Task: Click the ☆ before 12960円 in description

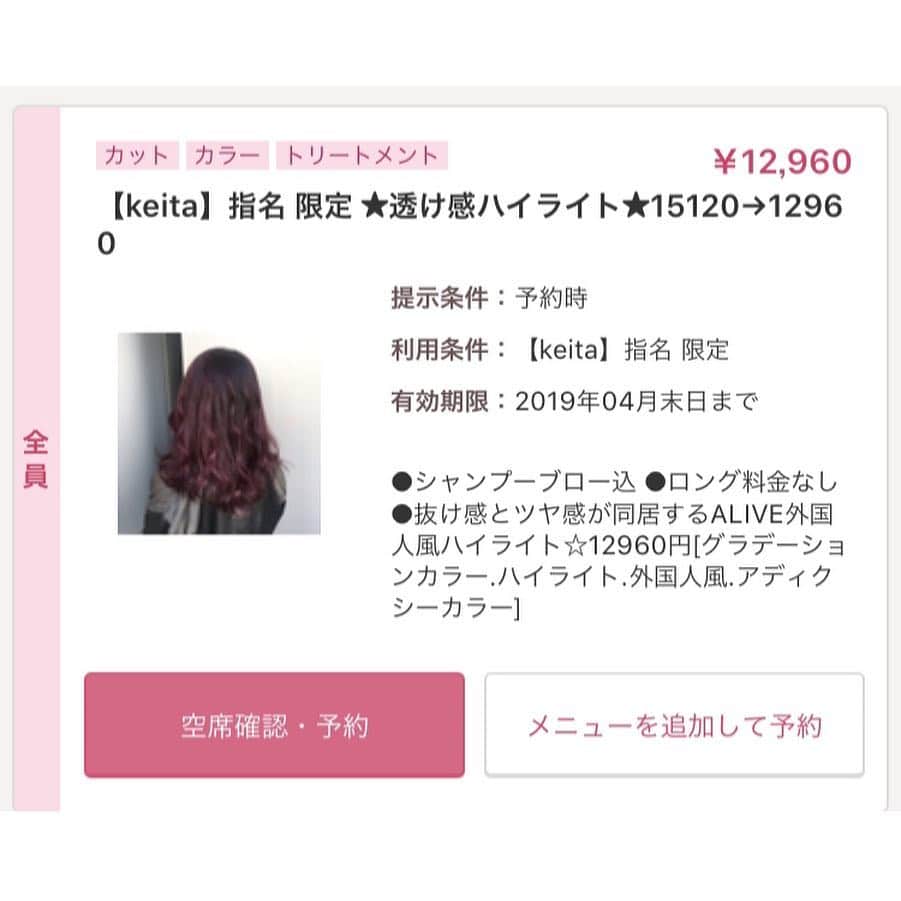Action: tap(575, 545)
